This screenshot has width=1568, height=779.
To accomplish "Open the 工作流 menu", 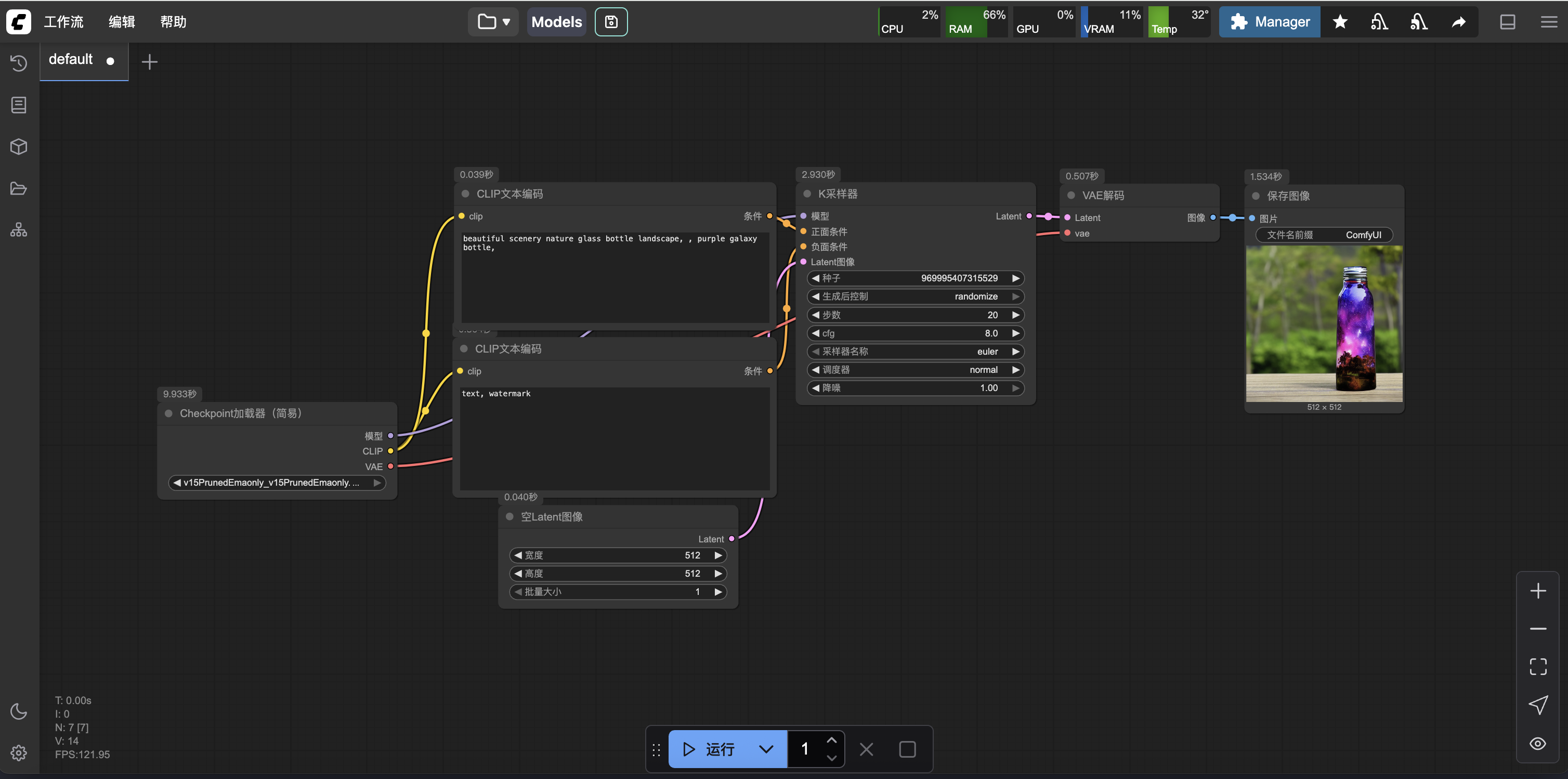I will 63,22.
